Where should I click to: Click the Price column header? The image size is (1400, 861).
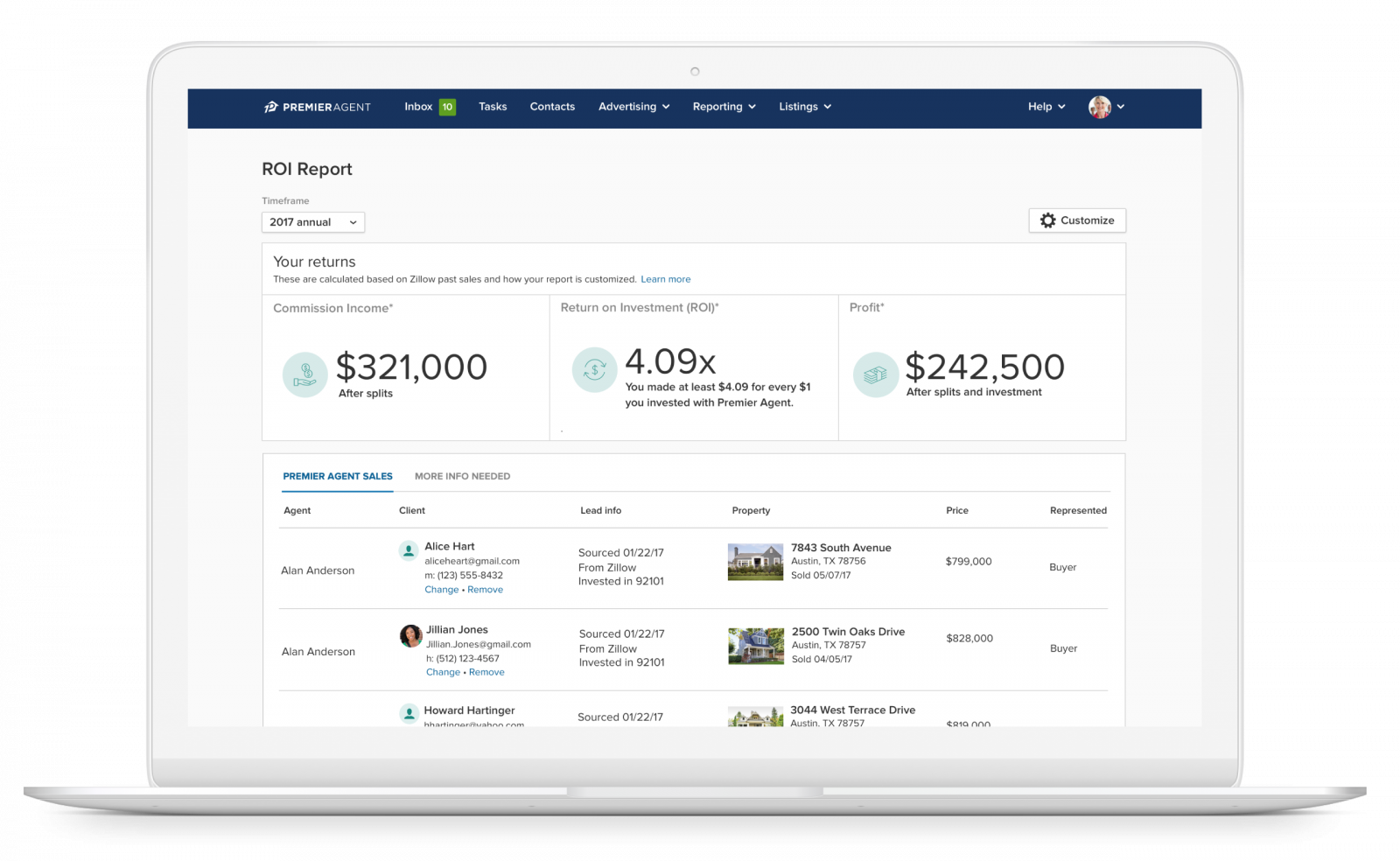957,510
